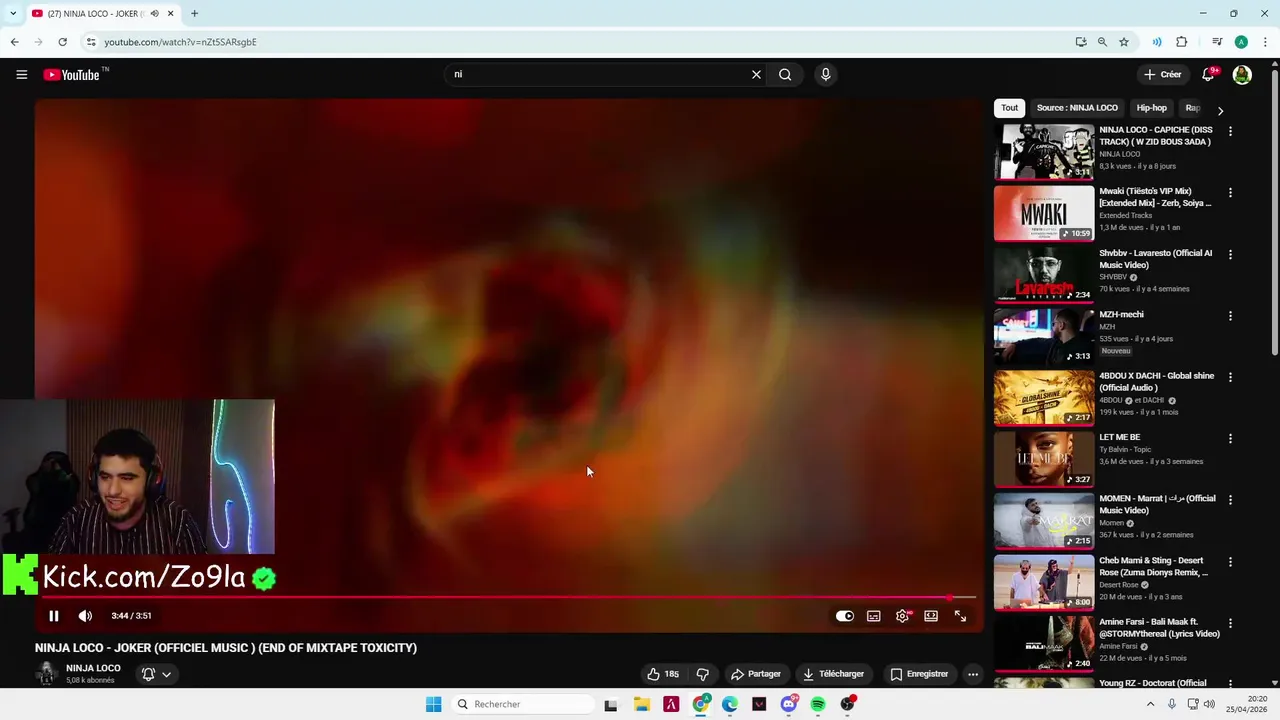Toggle subtitles in the player

(x=874, y=616)
